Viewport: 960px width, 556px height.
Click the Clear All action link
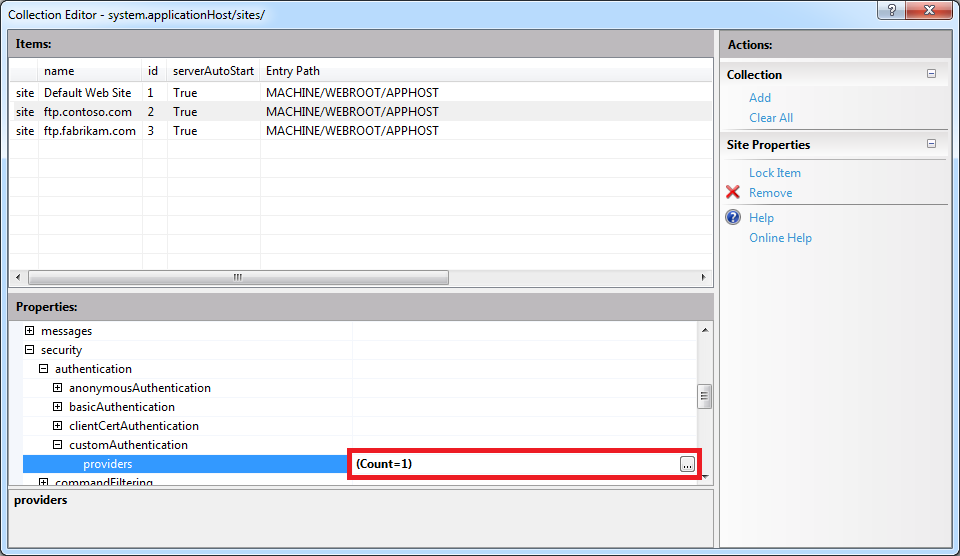point(771,118)
